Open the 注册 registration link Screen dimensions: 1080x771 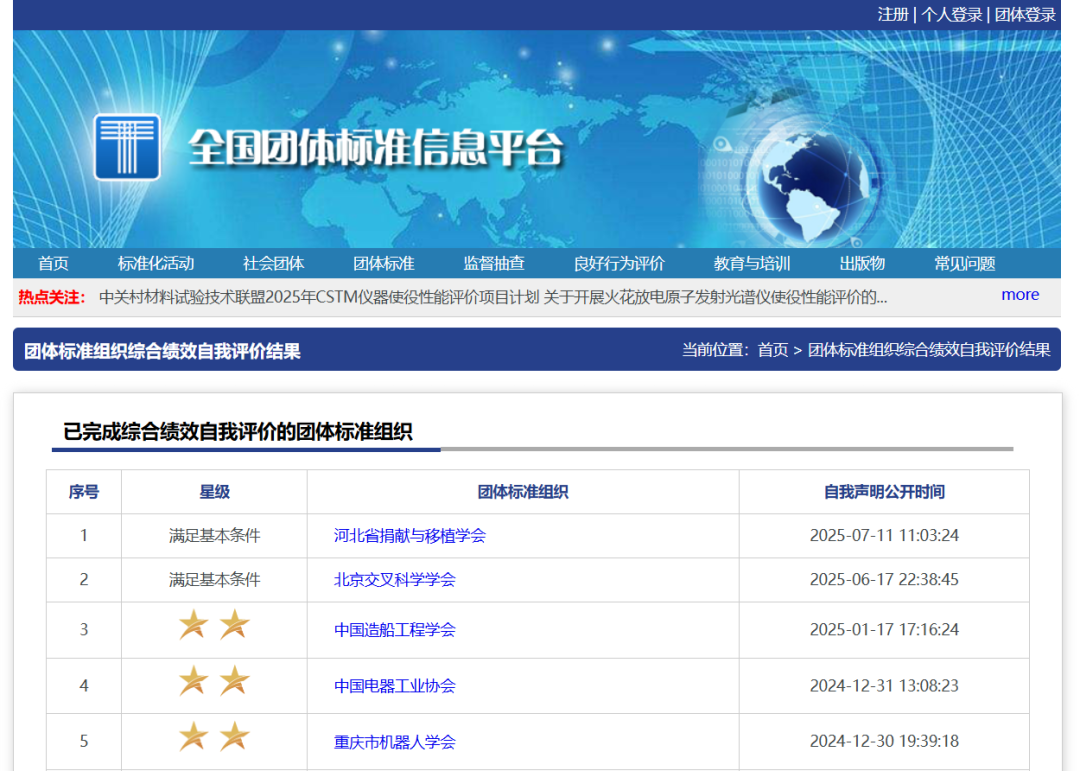click(x=893, y=14)
